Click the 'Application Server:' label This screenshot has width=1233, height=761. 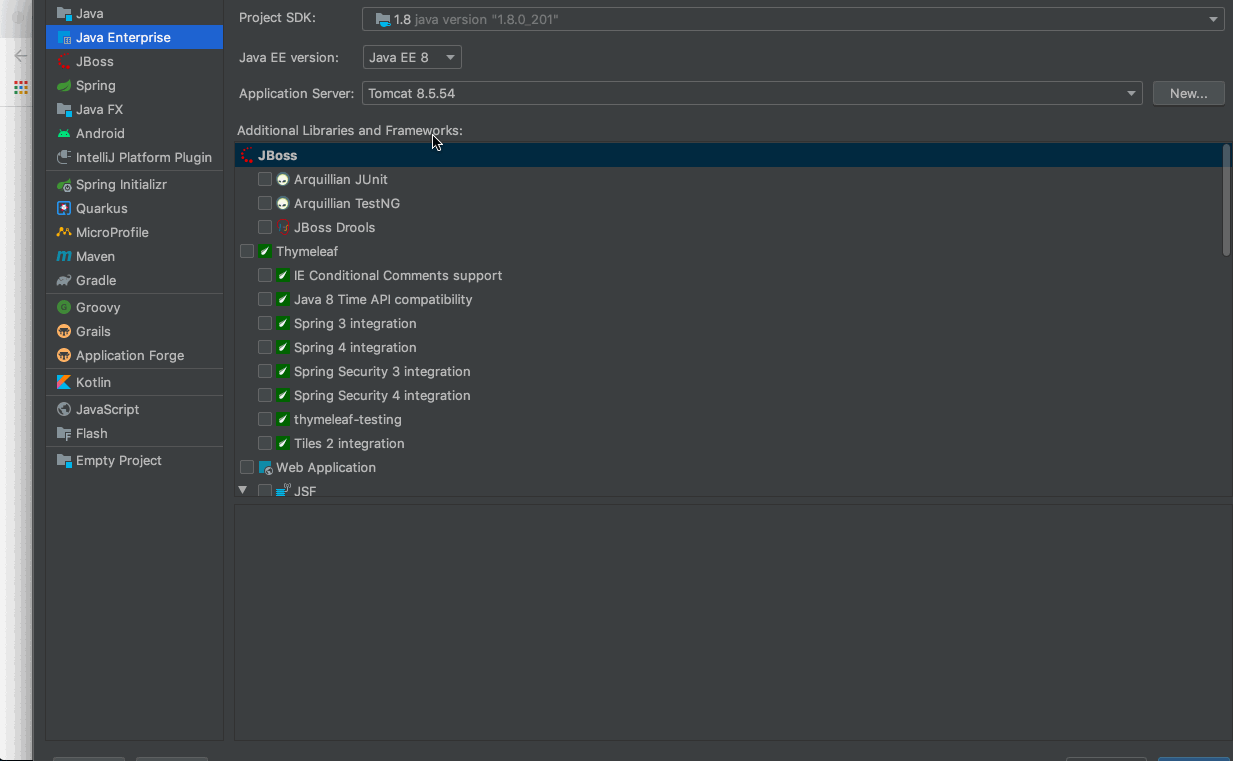click(x=297, y=94)
